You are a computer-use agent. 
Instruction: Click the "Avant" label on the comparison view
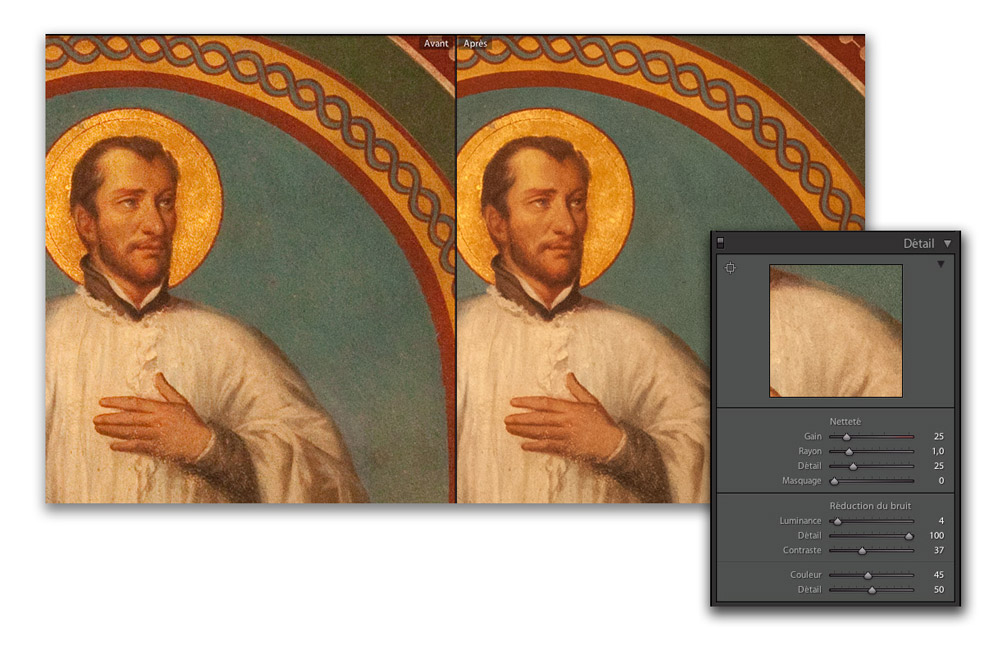[436, 43]
